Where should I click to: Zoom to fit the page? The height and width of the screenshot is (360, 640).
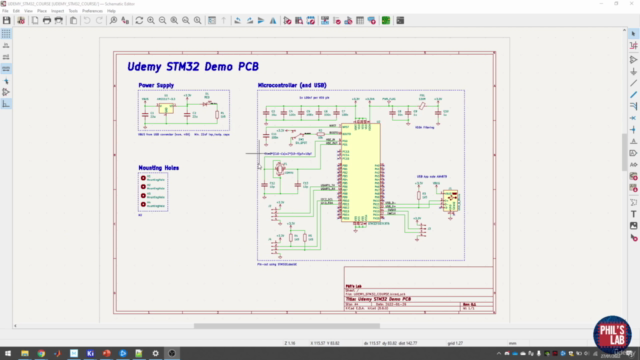[174, 20]
